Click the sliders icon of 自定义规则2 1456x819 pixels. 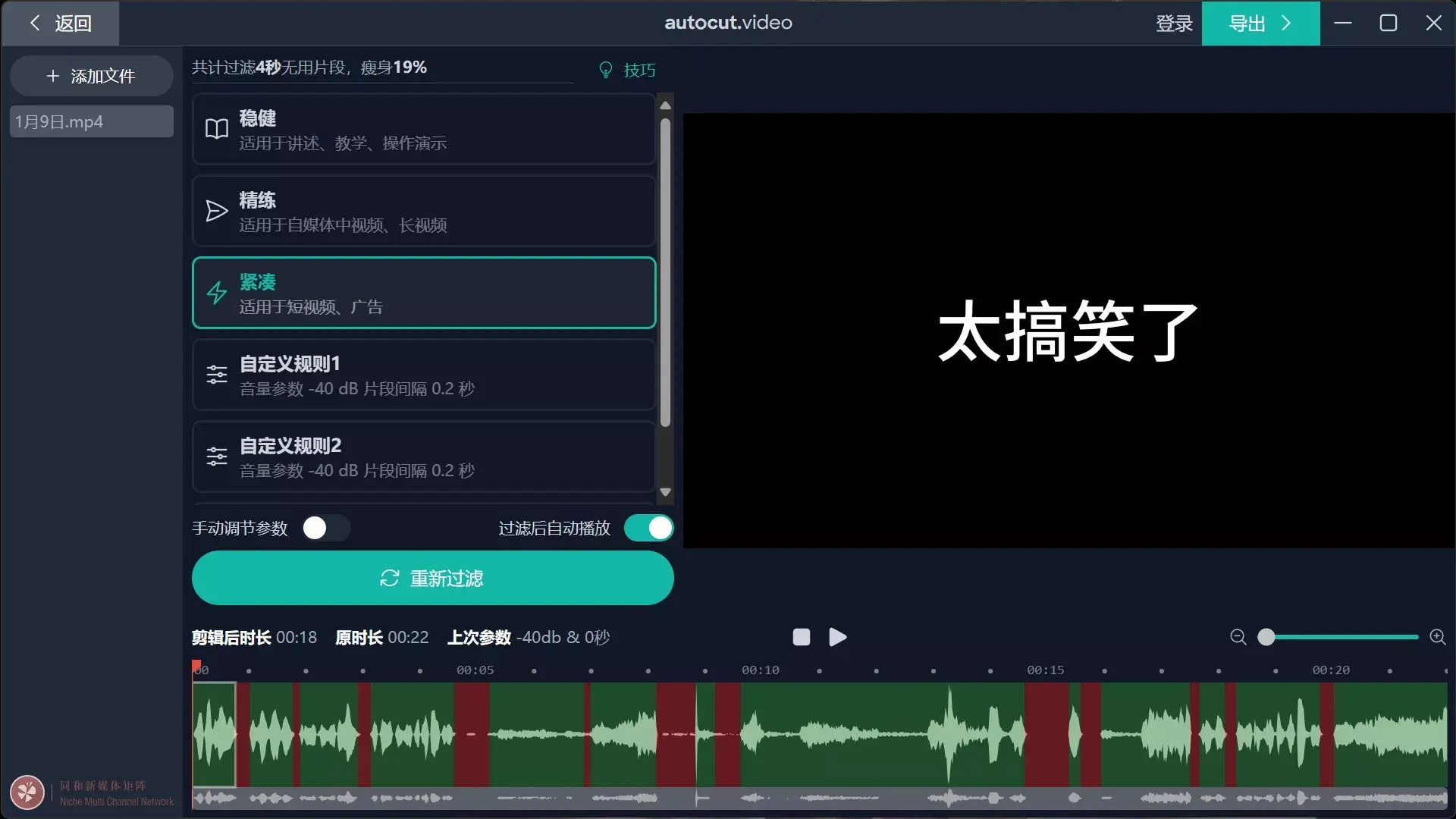coord(217,457)
